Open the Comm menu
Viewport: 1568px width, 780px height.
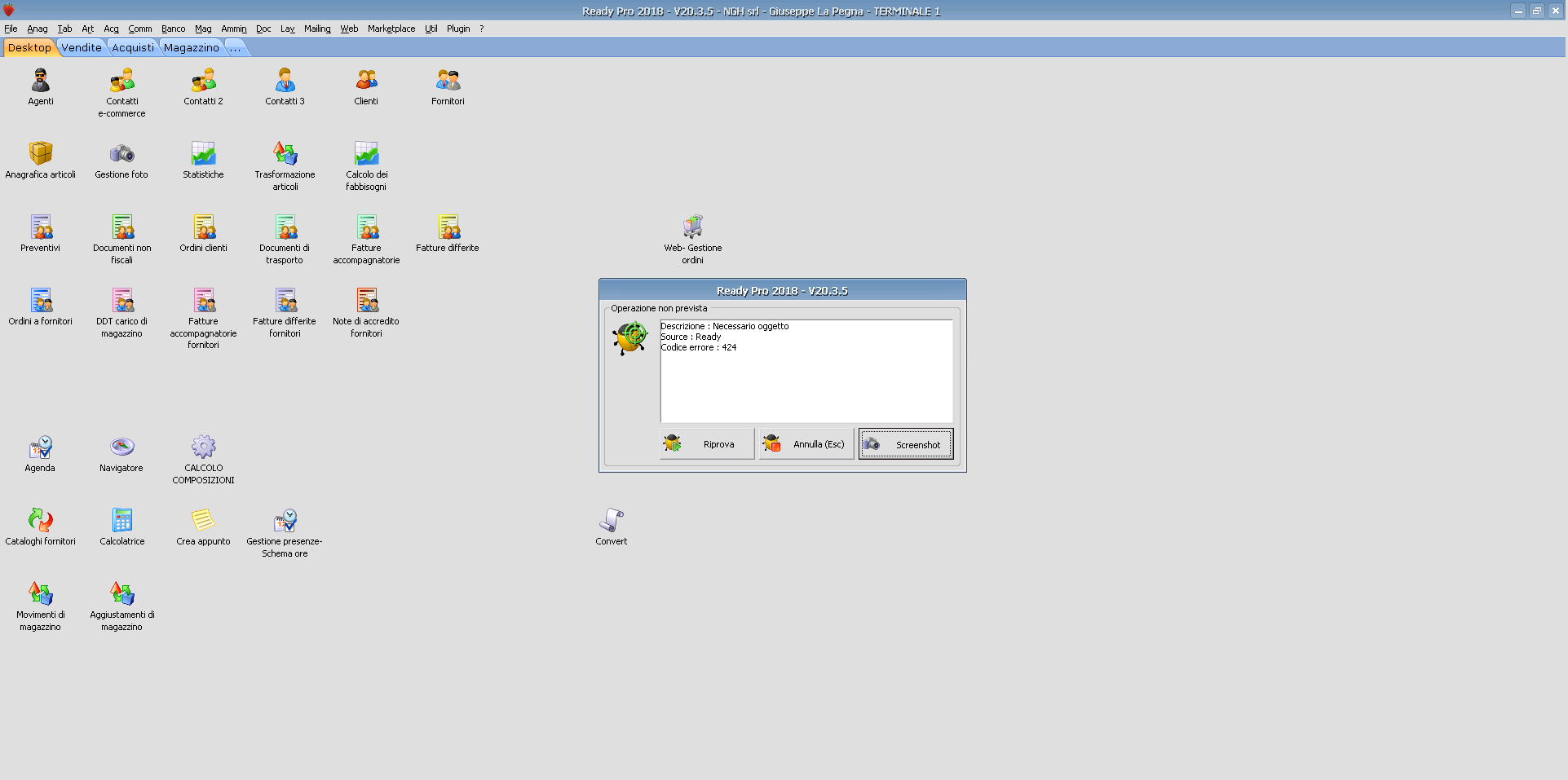(x=140, y=29)
